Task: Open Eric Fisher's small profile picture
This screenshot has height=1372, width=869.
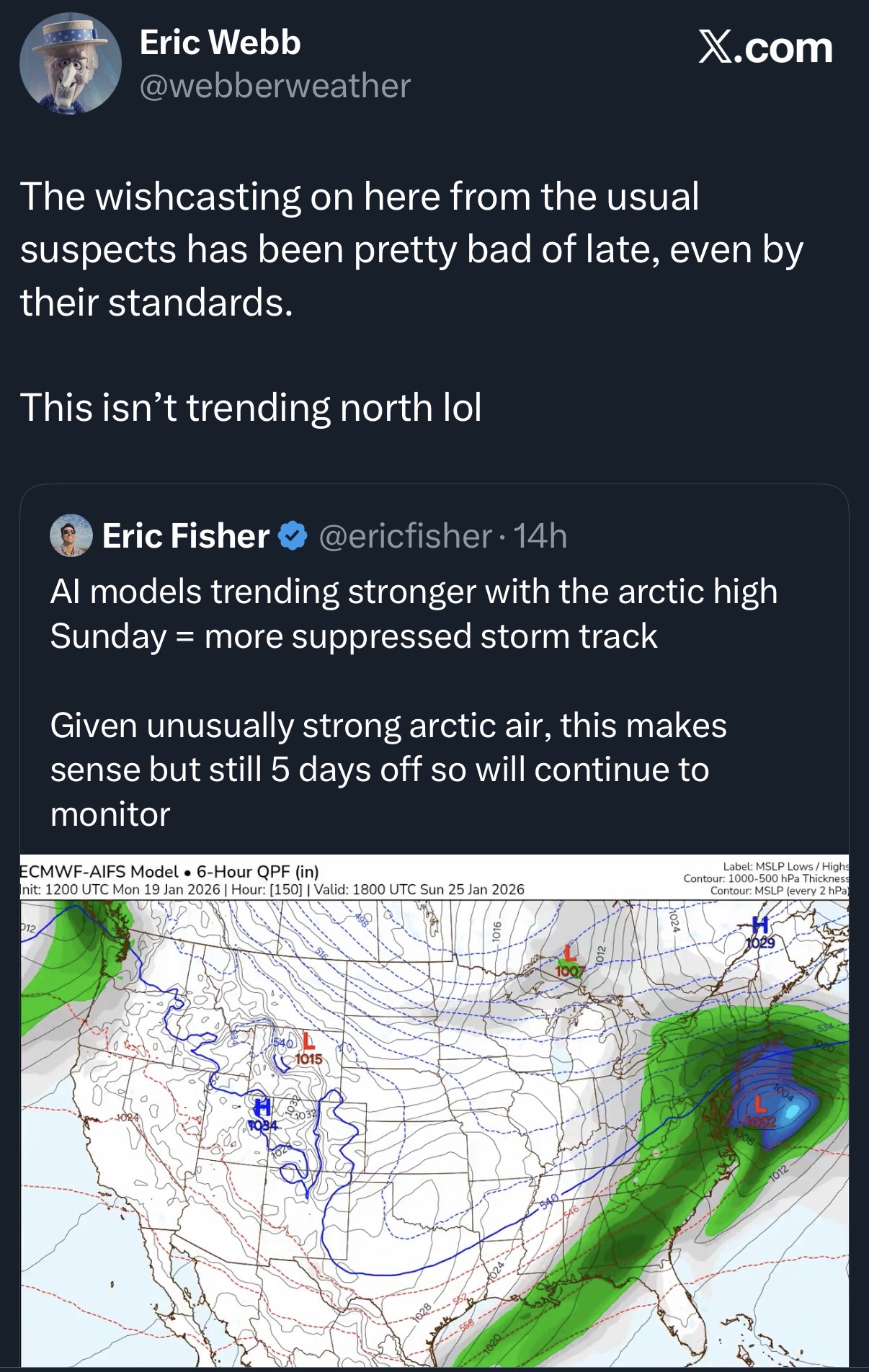Action: (x=71, y=535)
